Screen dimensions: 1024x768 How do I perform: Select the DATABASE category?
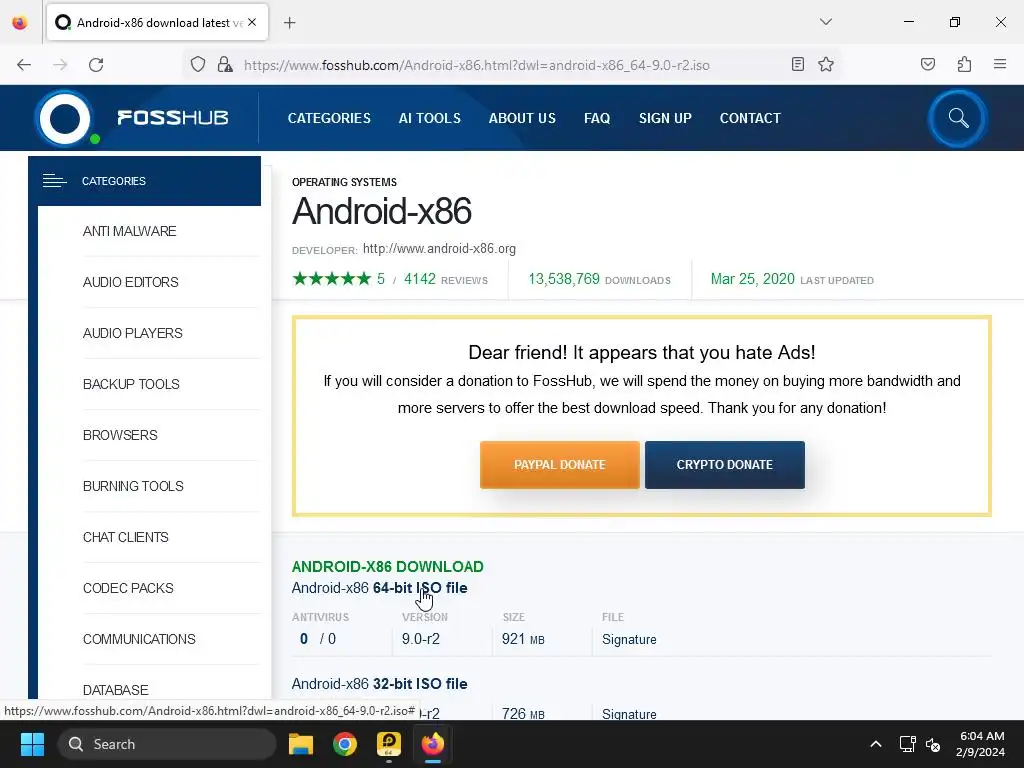[116, 690]
